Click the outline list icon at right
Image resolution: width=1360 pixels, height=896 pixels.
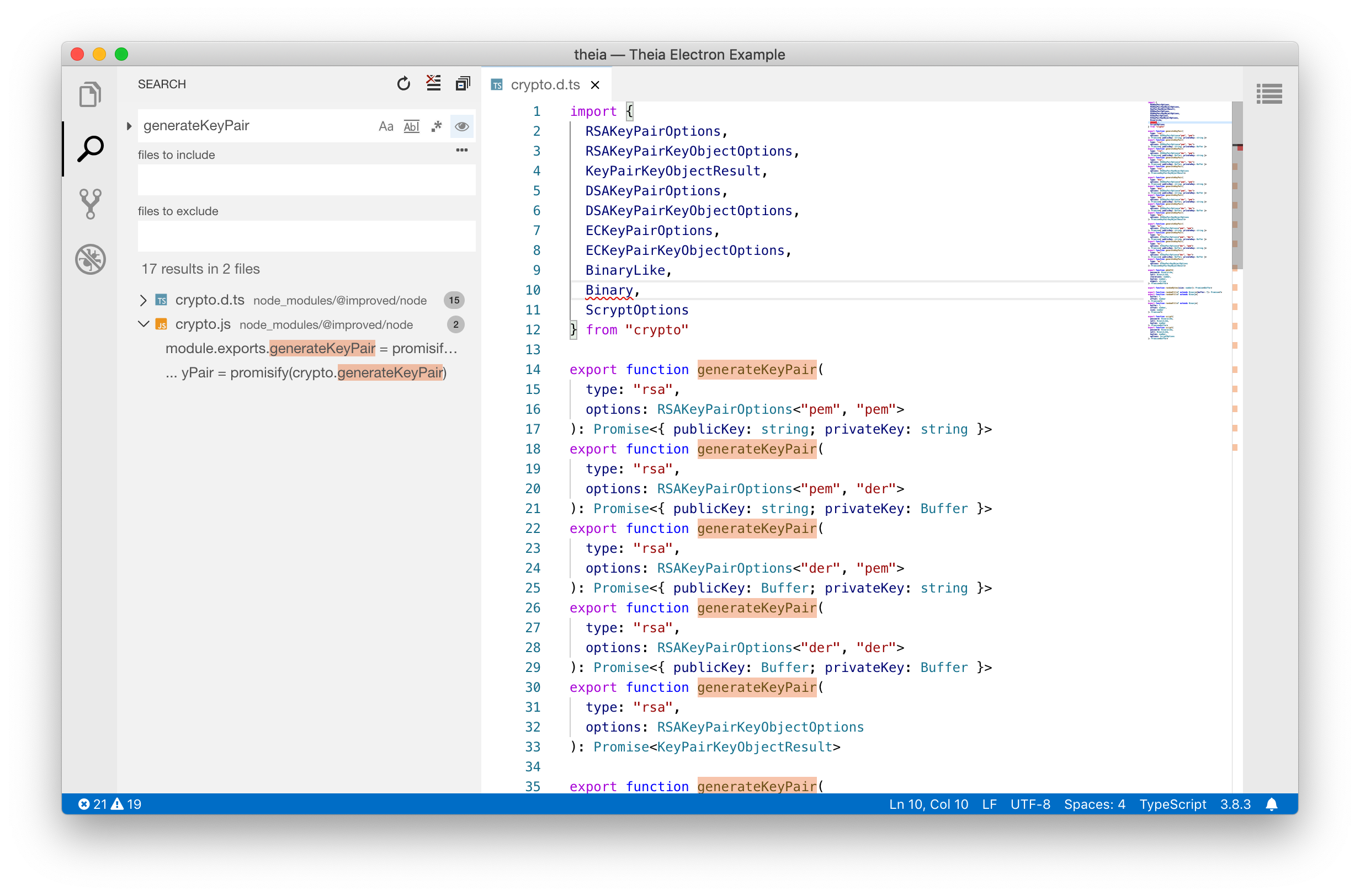coord(1268,94)
